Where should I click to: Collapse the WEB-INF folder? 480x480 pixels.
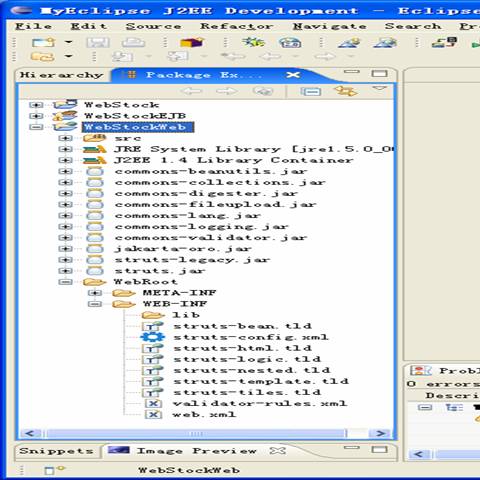tap(95, 304)
